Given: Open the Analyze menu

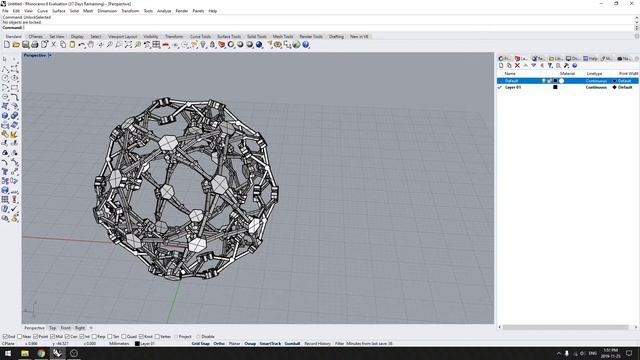Looking at the screenshot, I should click(x=164, y=11).
